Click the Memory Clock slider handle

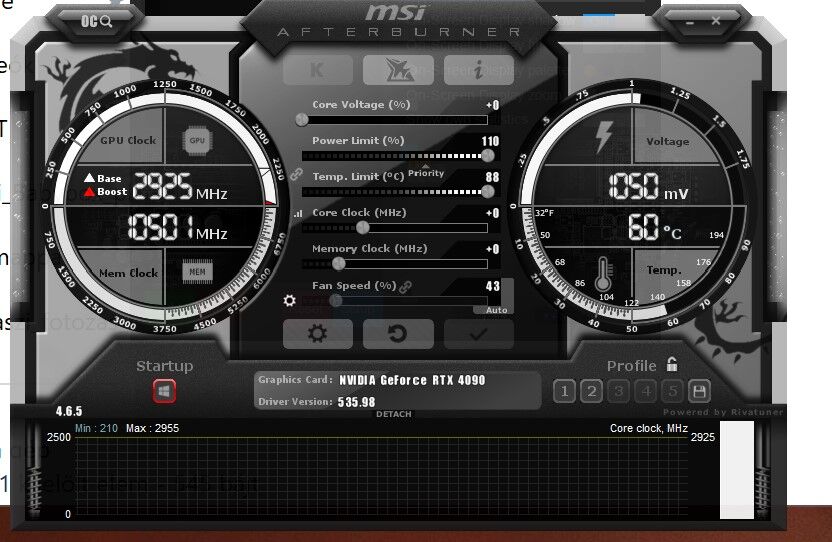(x=339, y=263)
